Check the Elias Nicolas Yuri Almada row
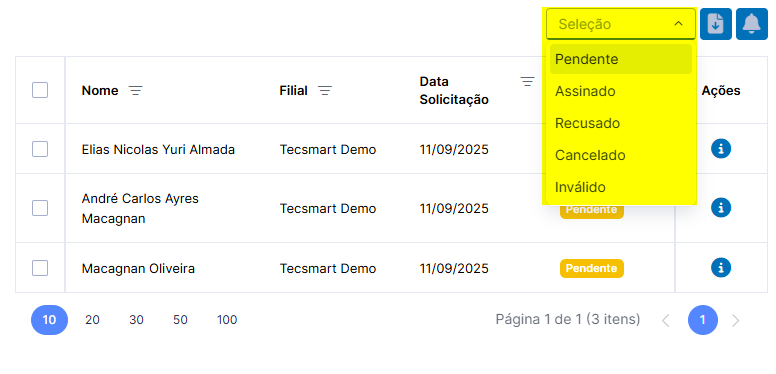Screen dimensions: 776x374 click(40, 149)
